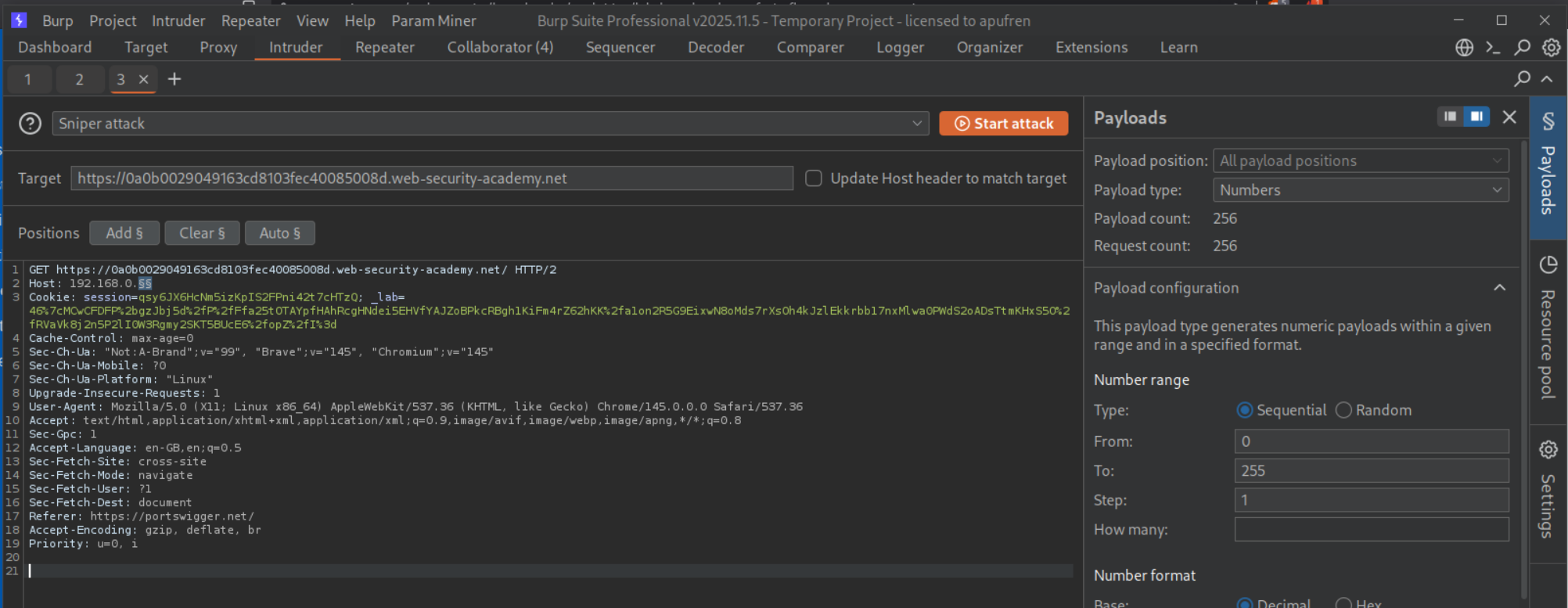Add a new Intruder tab
Image resolution: width=1568 pixels, height=608 pixels.
(174, 79)
